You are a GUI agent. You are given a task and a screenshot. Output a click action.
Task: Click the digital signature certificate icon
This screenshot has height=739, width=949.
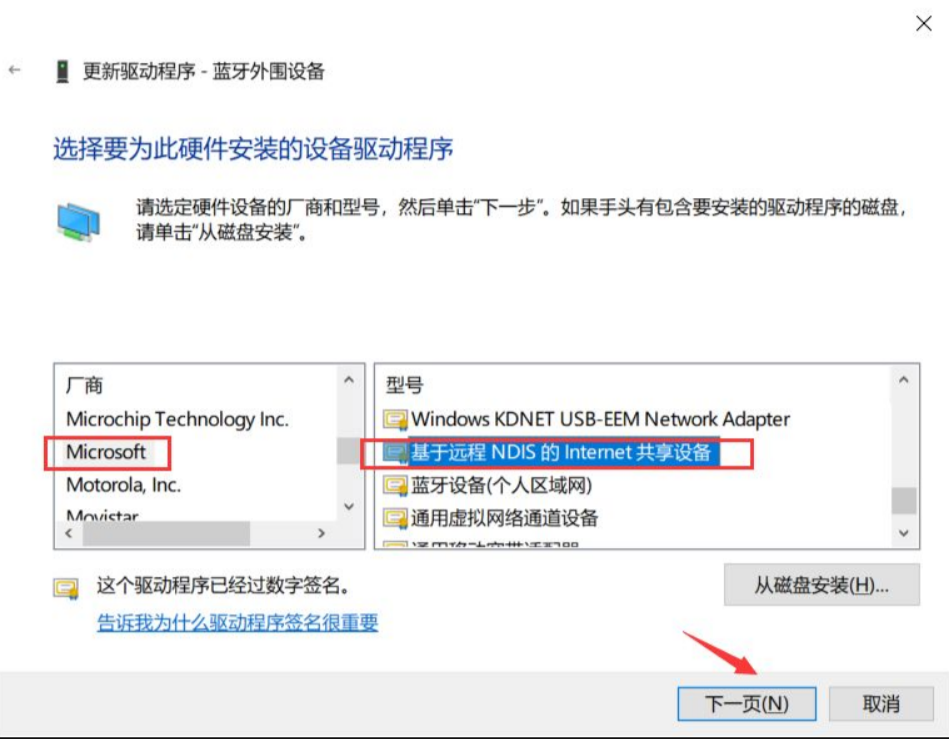click(66, 588)
